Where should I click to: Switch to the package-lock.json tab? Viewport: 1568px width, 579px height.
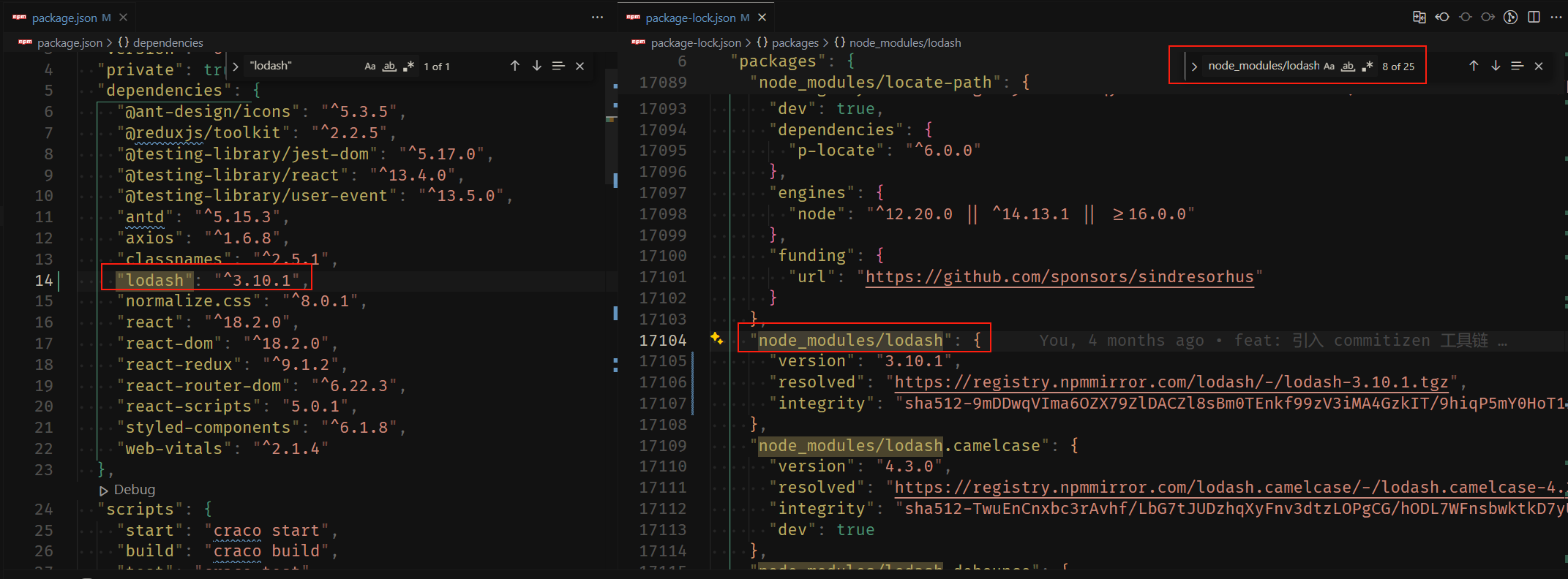coord(697,17)
